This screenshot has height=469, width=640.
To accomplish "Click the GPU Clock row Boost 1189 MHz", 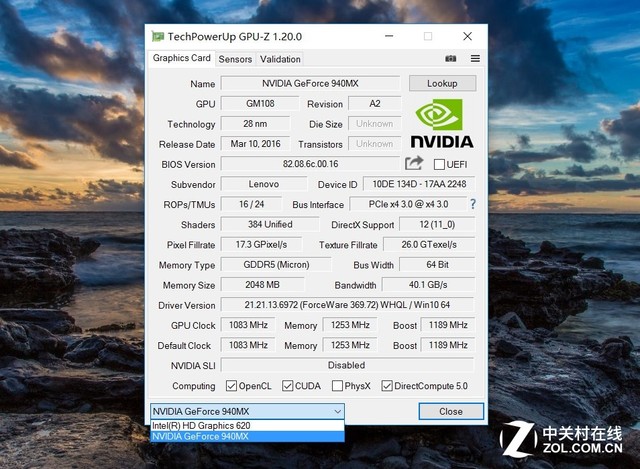I will point(448,325).
